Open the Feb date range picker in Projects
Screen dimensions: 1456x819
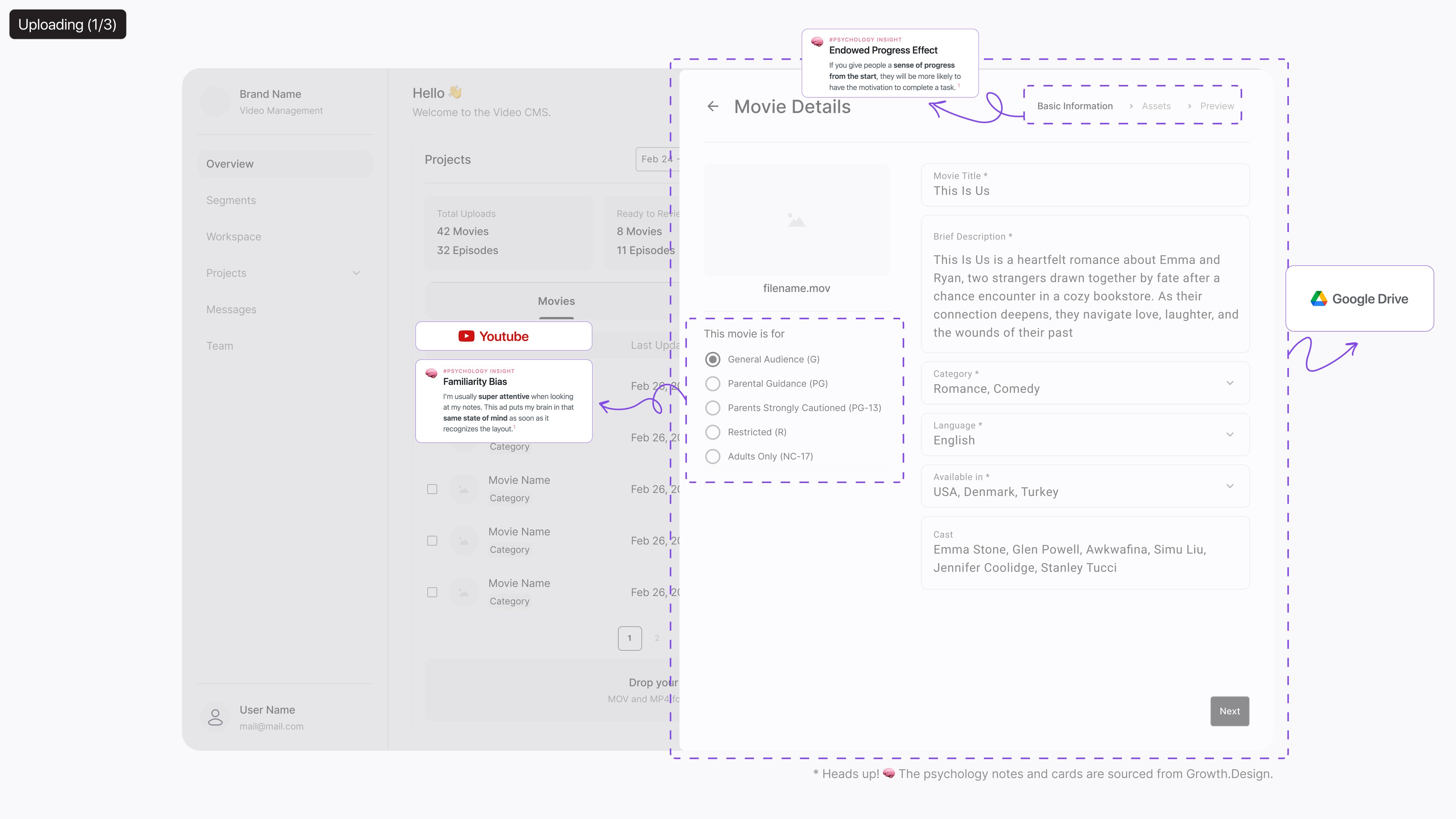(657, 159)
